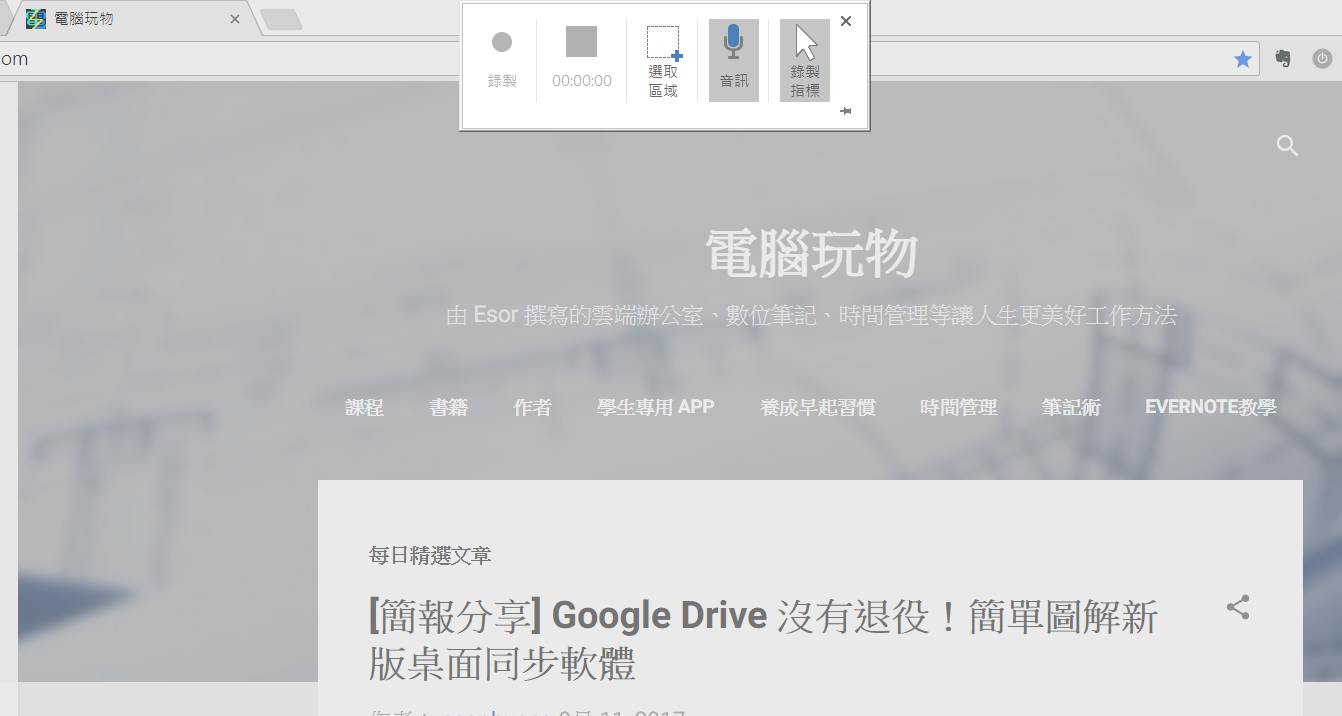The height and width of the screenshot is (716, 1342).
Task: Open the 書籍 menu item
Action: [x=448, y=407]
